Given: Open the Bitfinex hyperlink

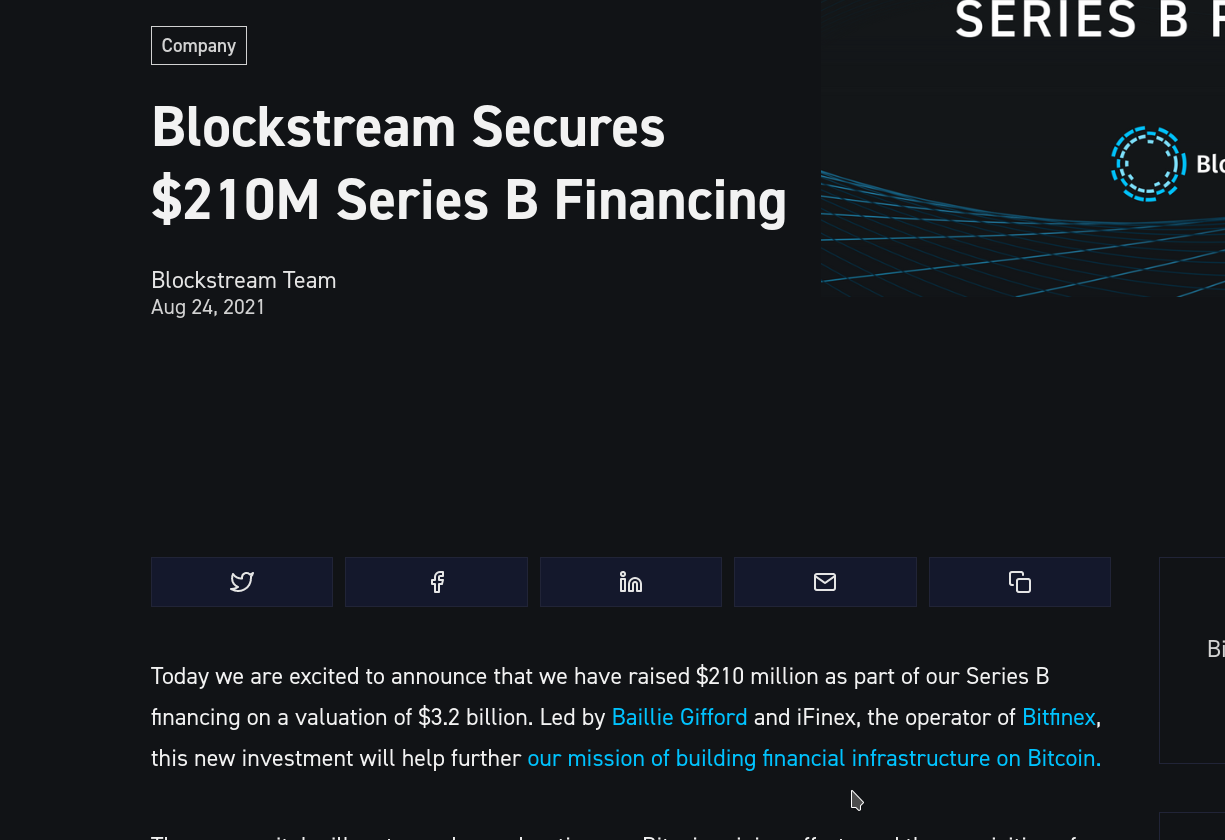Looking at the screenshot, I should tap(1059, 717).
